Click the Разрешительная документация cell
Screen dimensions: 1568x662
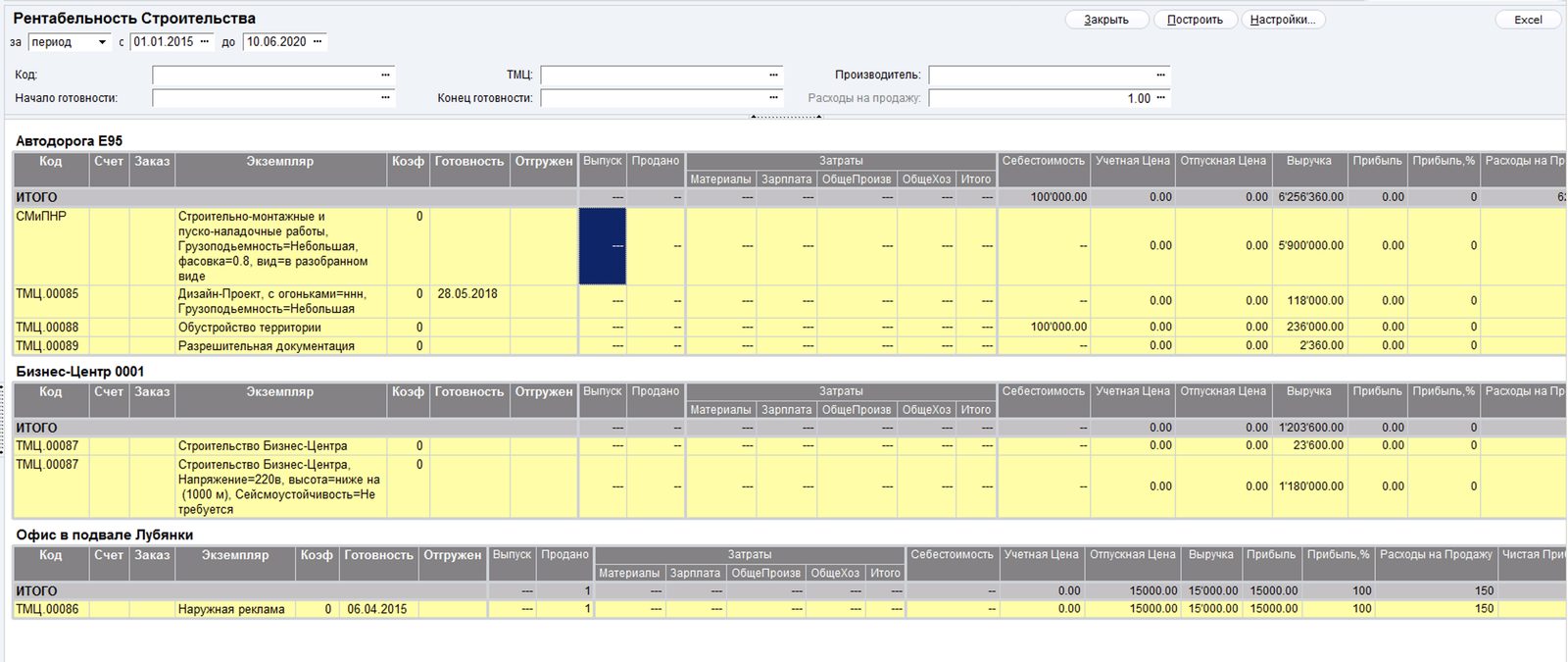pos(280,346)
